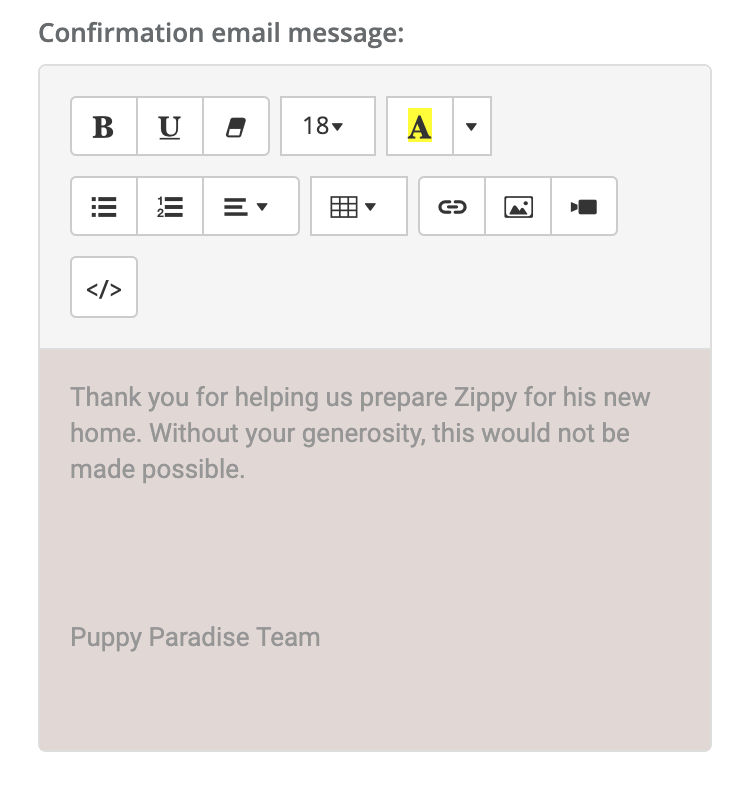Apply the yellow highlight color A button
Screen dimensions: 738x786
click(420, 126)
